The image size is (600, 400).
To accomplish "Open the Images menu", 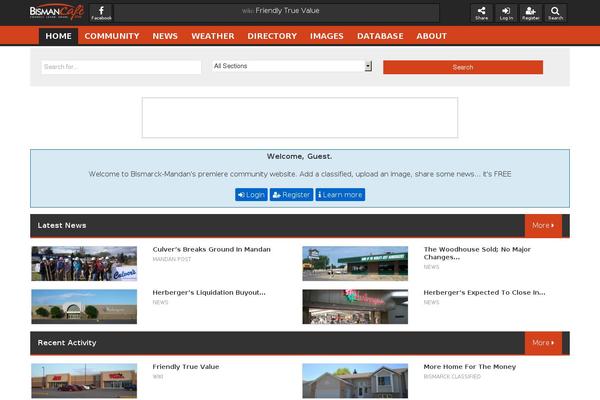I will [x=327, y=36].
